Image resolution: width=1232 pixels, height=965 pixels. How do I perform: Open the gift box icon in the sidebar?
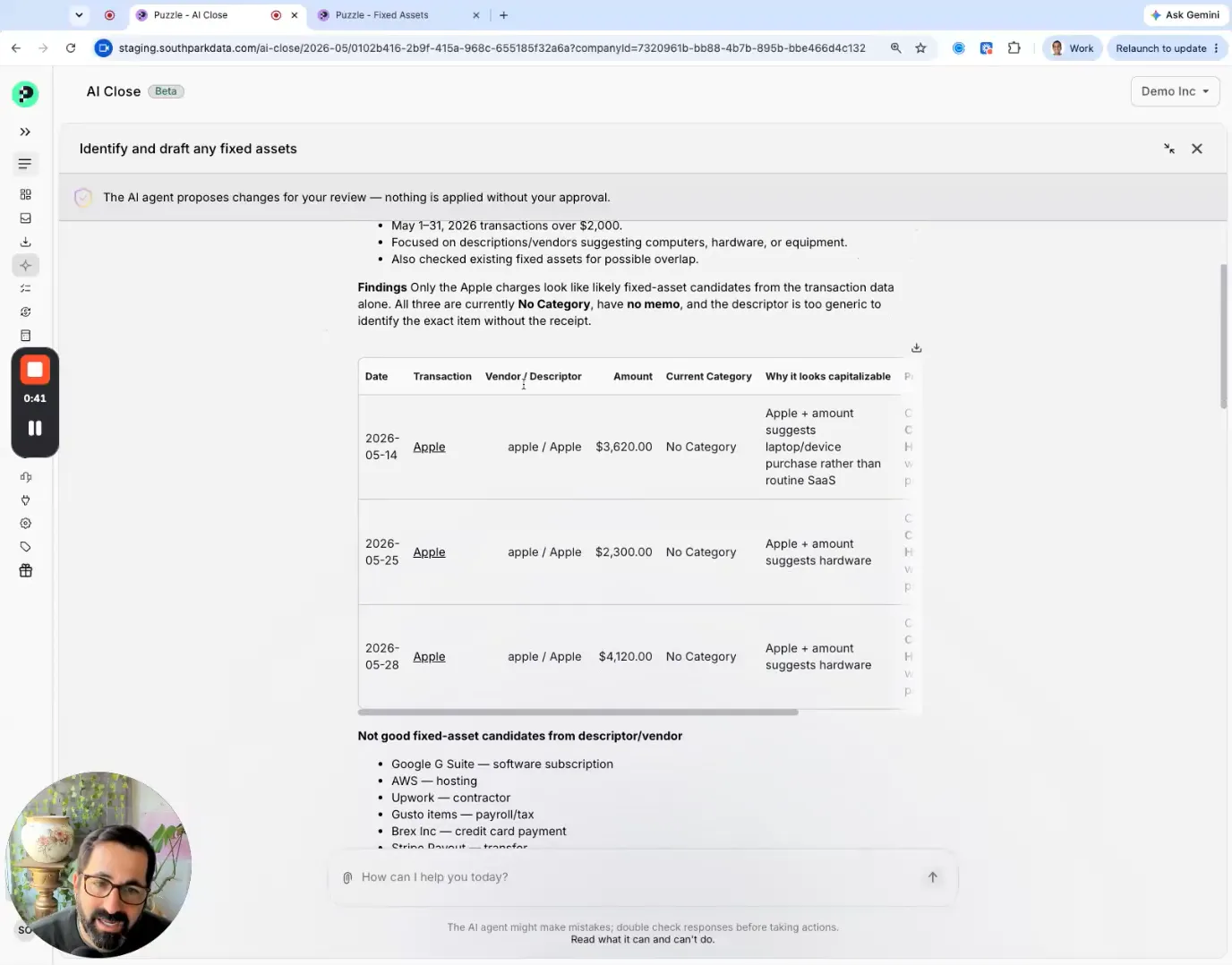click(x=25, y=570)
